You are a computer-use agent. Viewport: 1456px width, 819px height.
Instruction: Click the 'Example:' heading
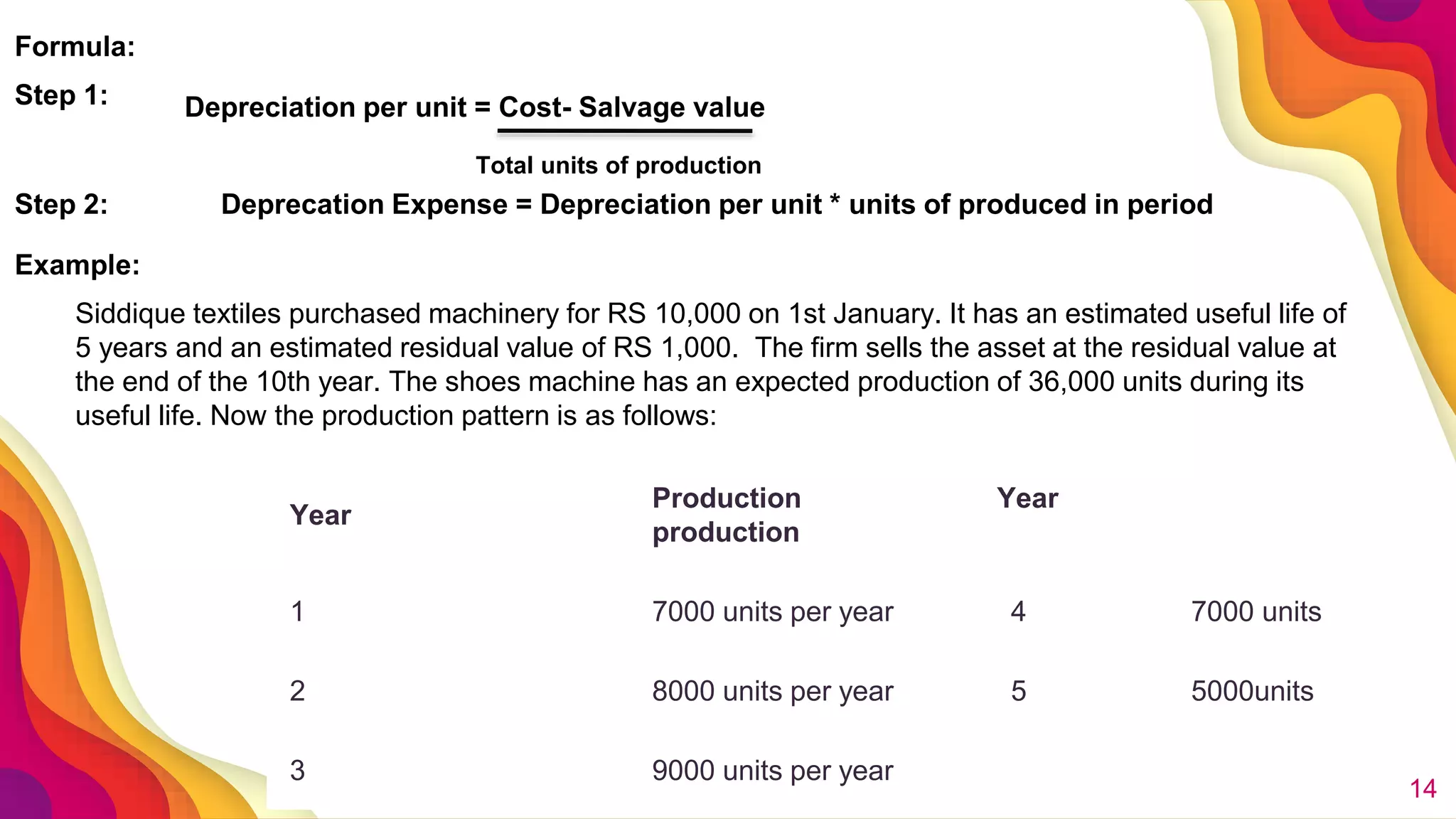click(x=77, y=265)
